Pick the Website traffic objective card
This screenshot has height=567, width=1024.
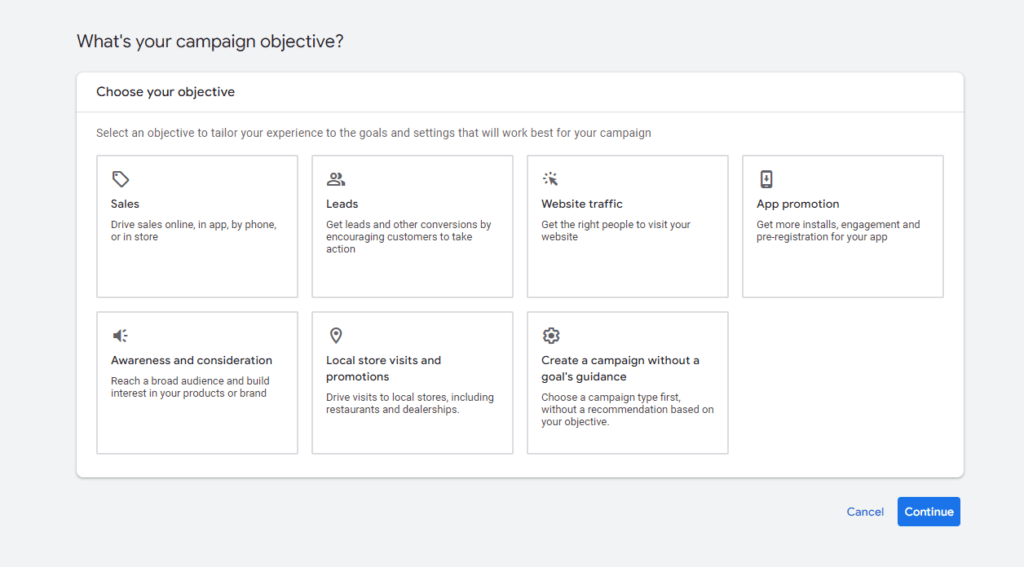click(x=628, y=226)
